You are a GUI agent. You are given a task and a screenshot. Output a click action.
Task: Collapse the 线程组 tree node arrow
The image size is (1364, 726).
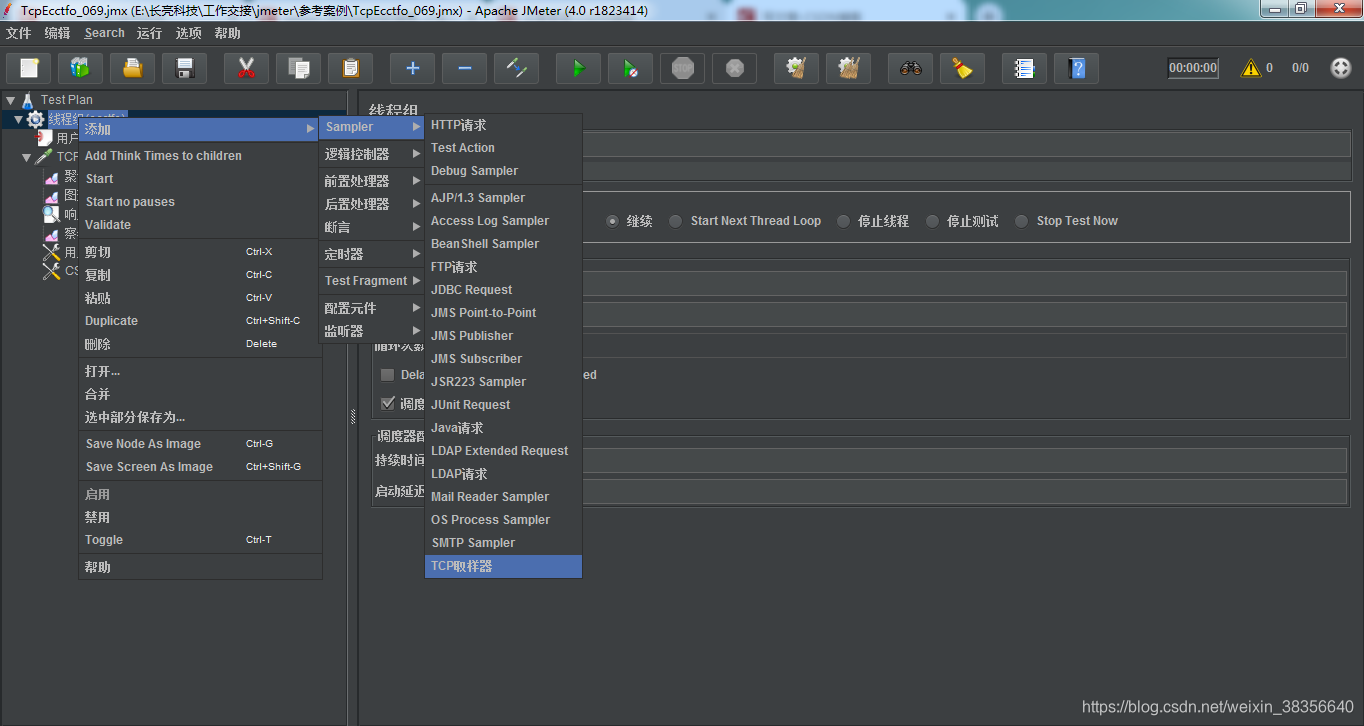pos(18,119)
